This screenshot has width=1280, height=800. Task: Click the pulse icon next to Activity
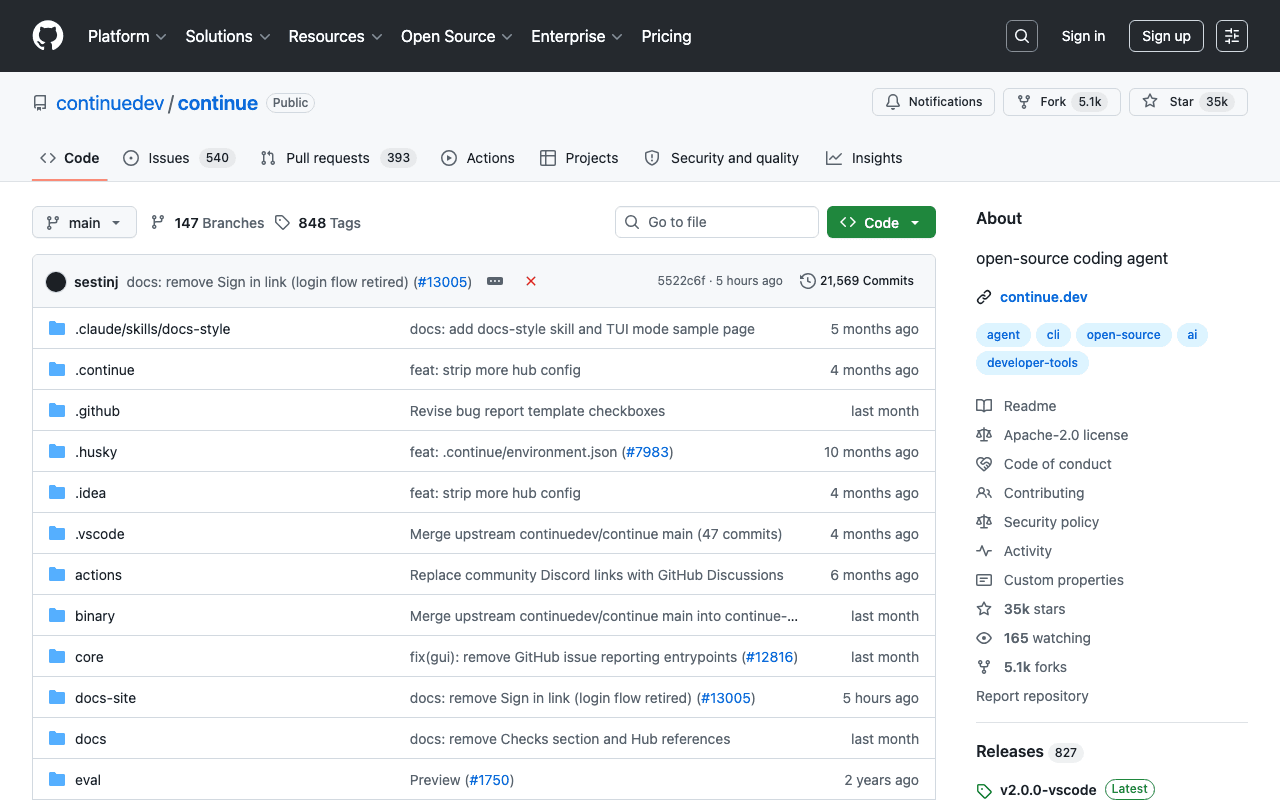point(984,551)
